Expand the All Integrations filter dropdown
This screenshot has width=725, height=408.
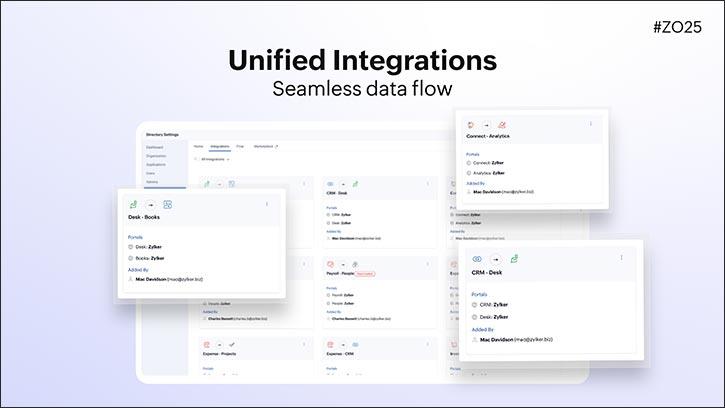coord(214,159)
